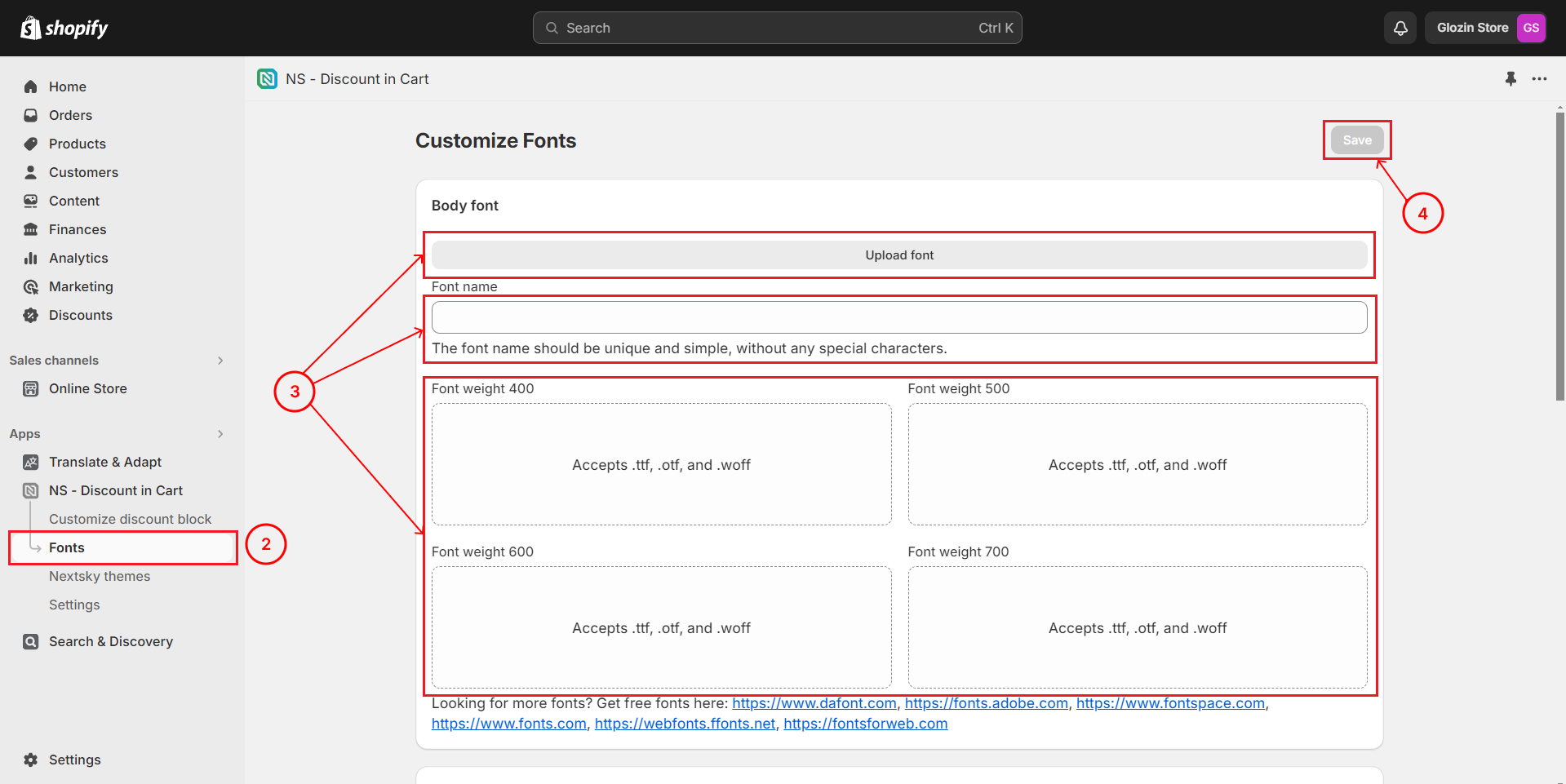Click the Font name text field
Screen dimensions: 1566x784
tap(898, 317)
